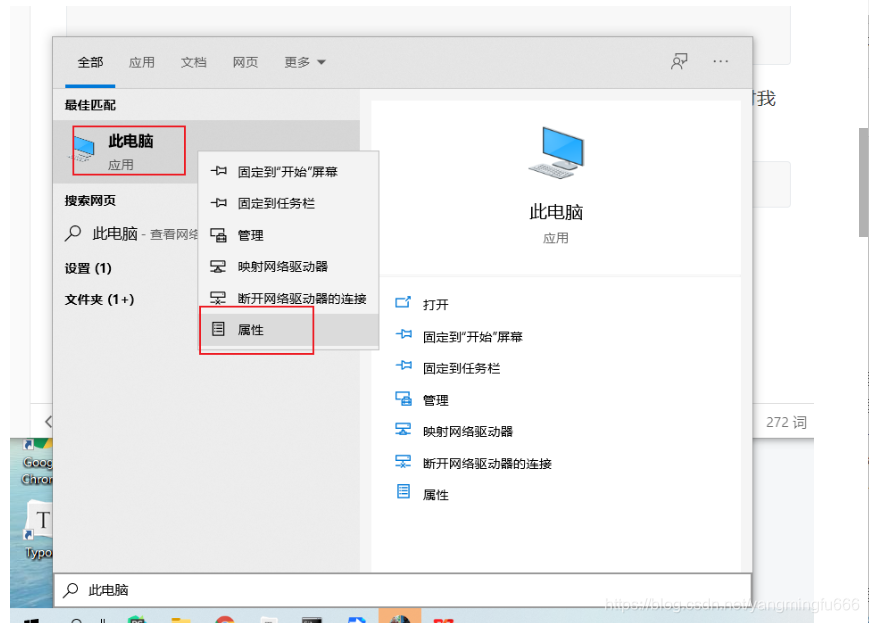Switch to the 文档 tab
The height and width of the screenshot is (623, 869).
pyautogui.click(x=193, y=61)
